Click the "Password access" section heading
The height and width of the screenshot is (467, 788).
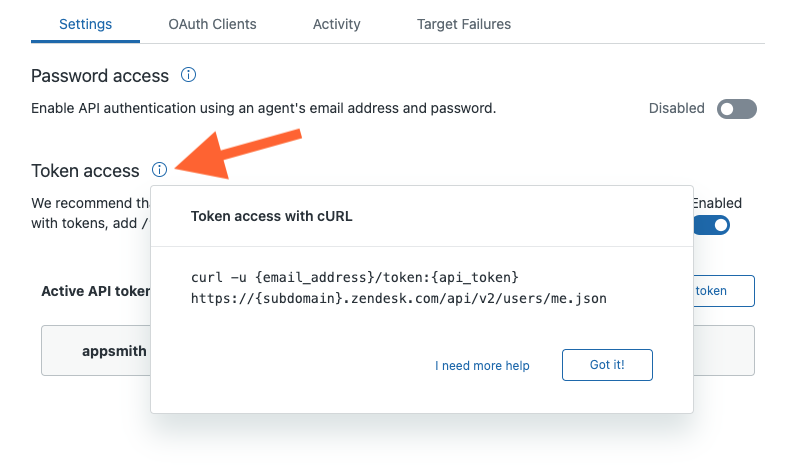coord(100,76)
